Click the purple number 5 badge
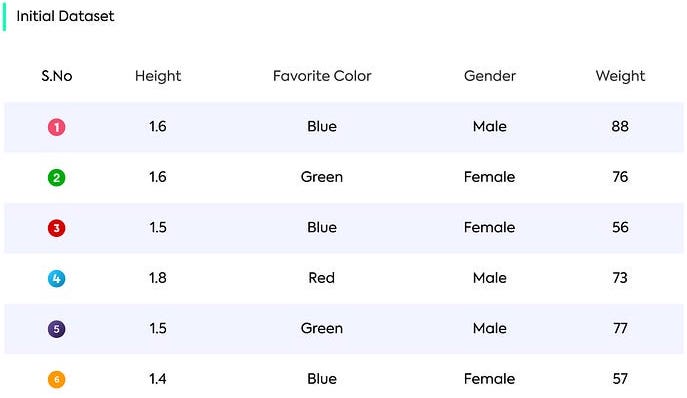Viewport: 687px width, 398px height. coord(57,329)
